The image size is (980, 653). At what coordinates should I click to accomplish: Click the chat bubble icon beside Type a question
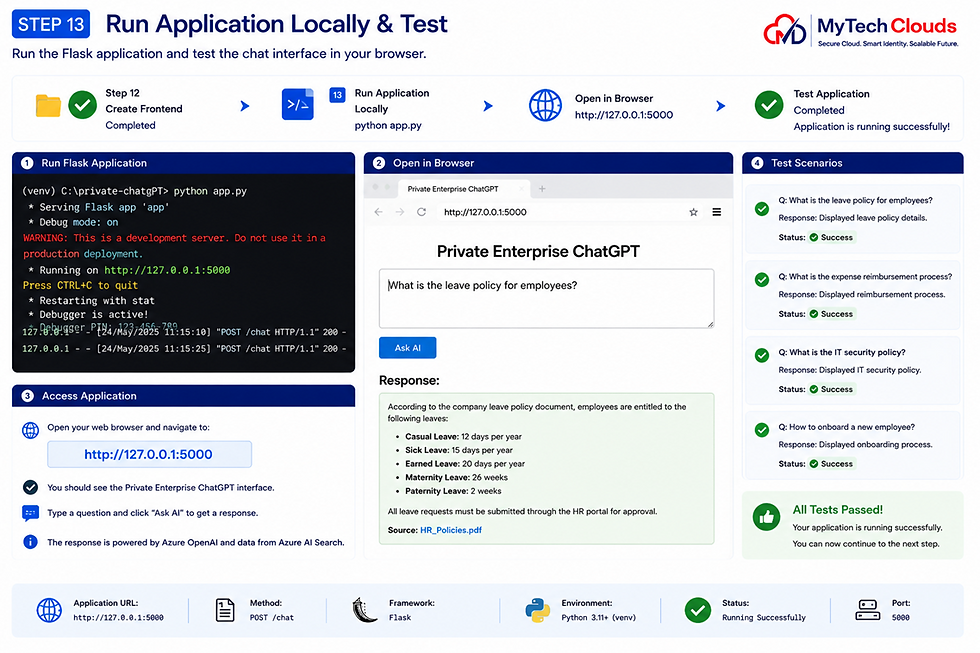pyautogui.click(x=30, y=513)
